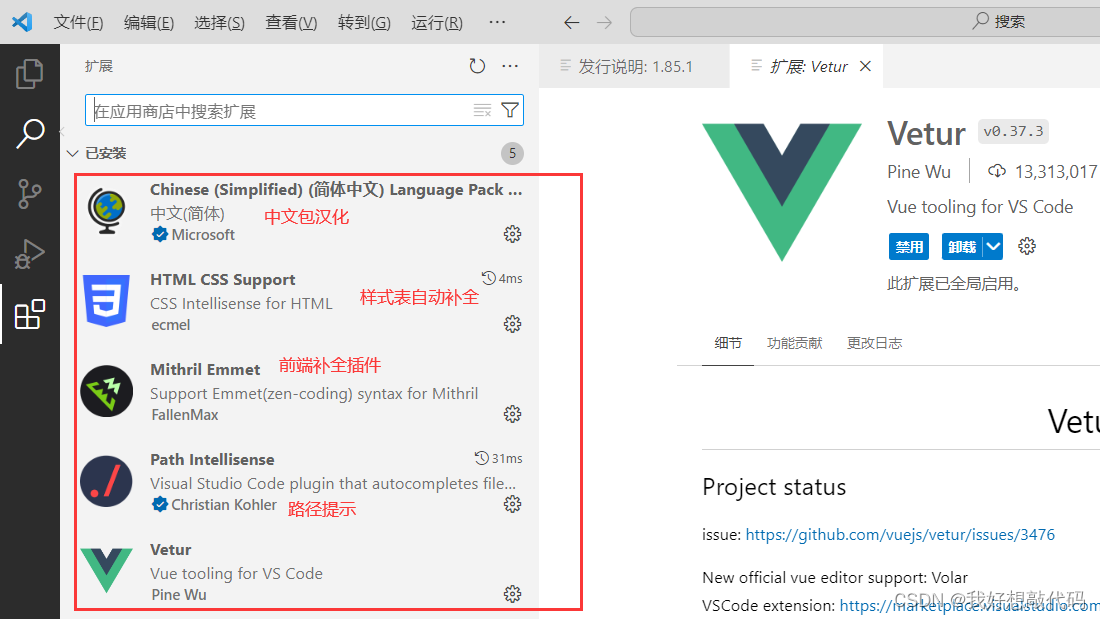The width and height of the screenshot is (1100, 619).
Task: Open gear menu for HTML CSS Support
Action: point(513,324)
